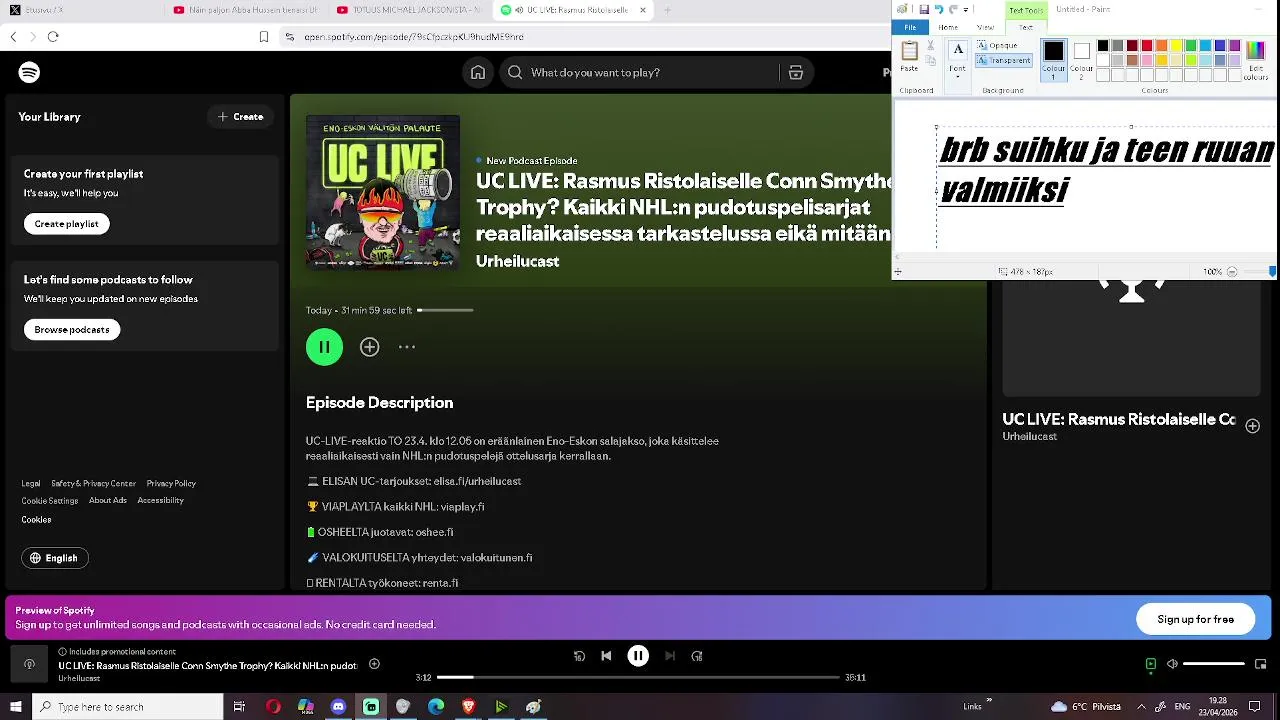Pick yellow swatch in Paint palette
This screenshot has width=1280, height=720.
(x=1176, y=46)
